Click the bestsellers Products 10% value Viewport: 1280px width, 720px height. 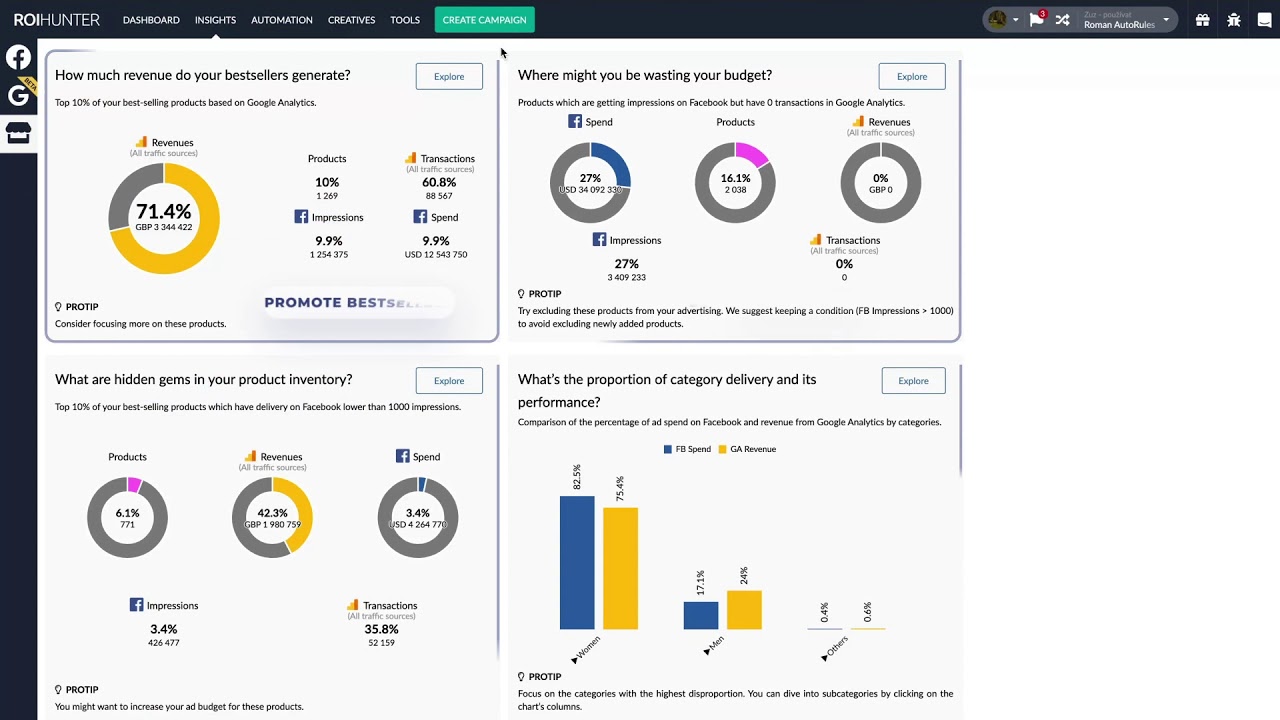(327, 182)
